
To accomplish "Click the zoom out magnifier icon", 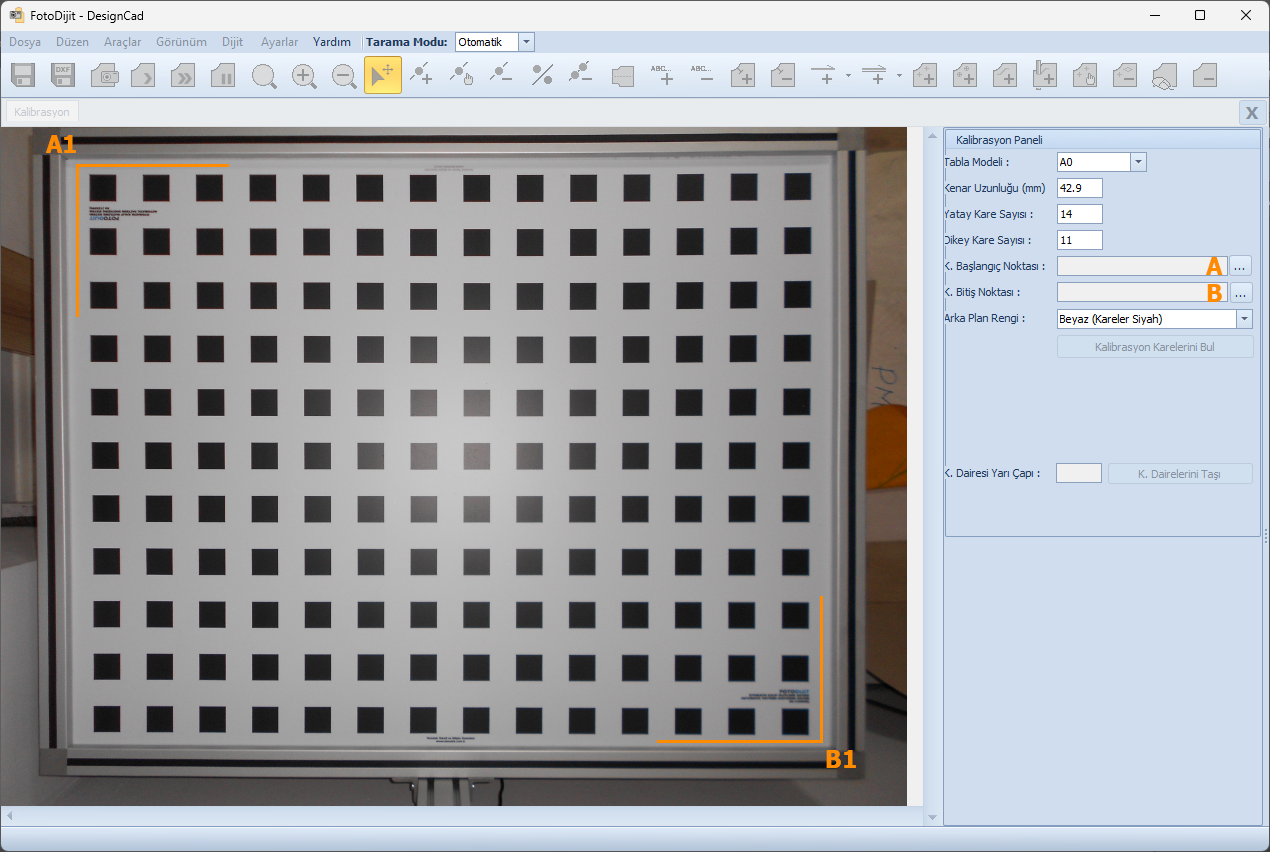I will click(x=344, y=76).
